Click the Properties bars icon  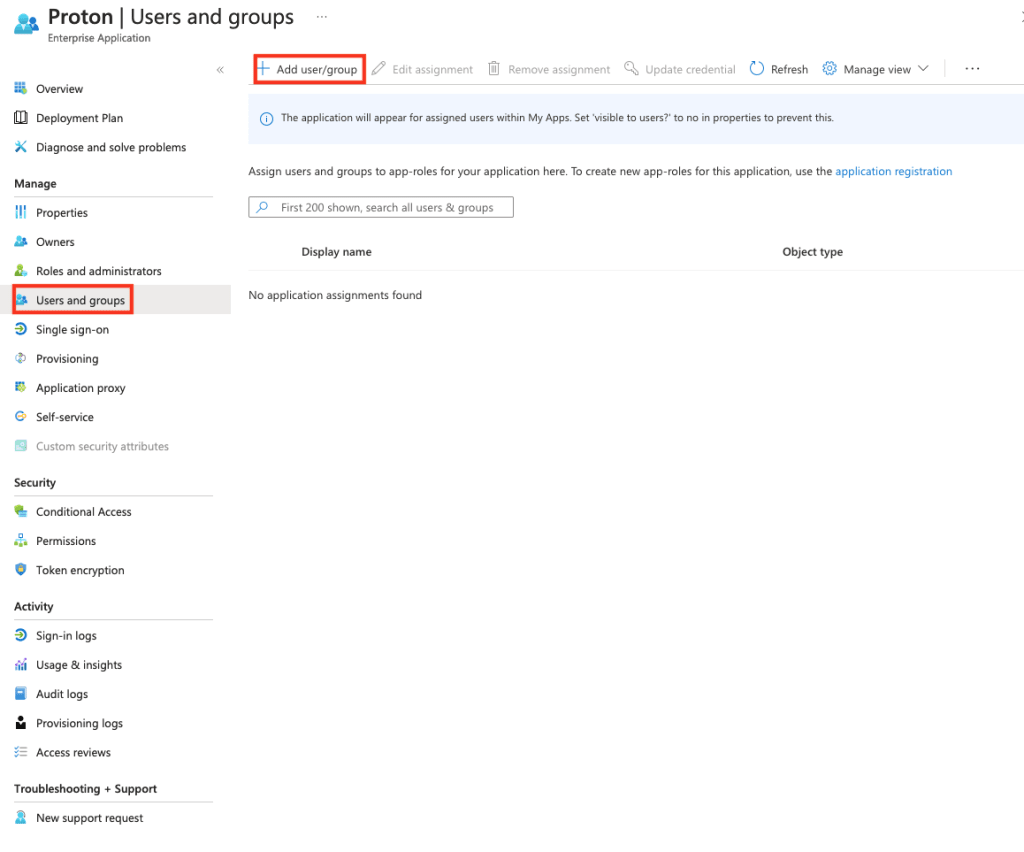[x=21, y=212]
